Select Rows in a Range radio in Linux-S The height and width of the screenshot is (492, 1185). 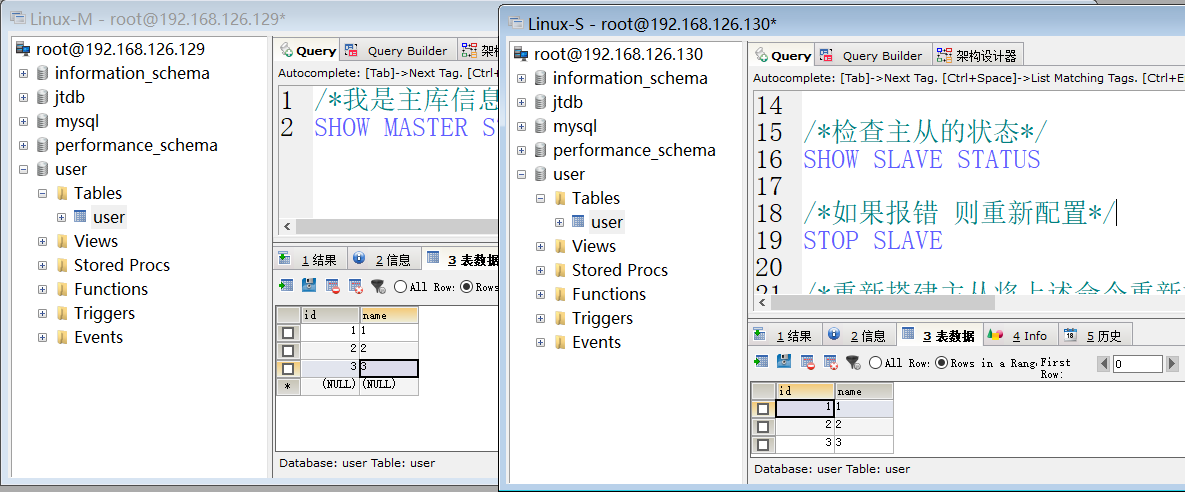942,363
